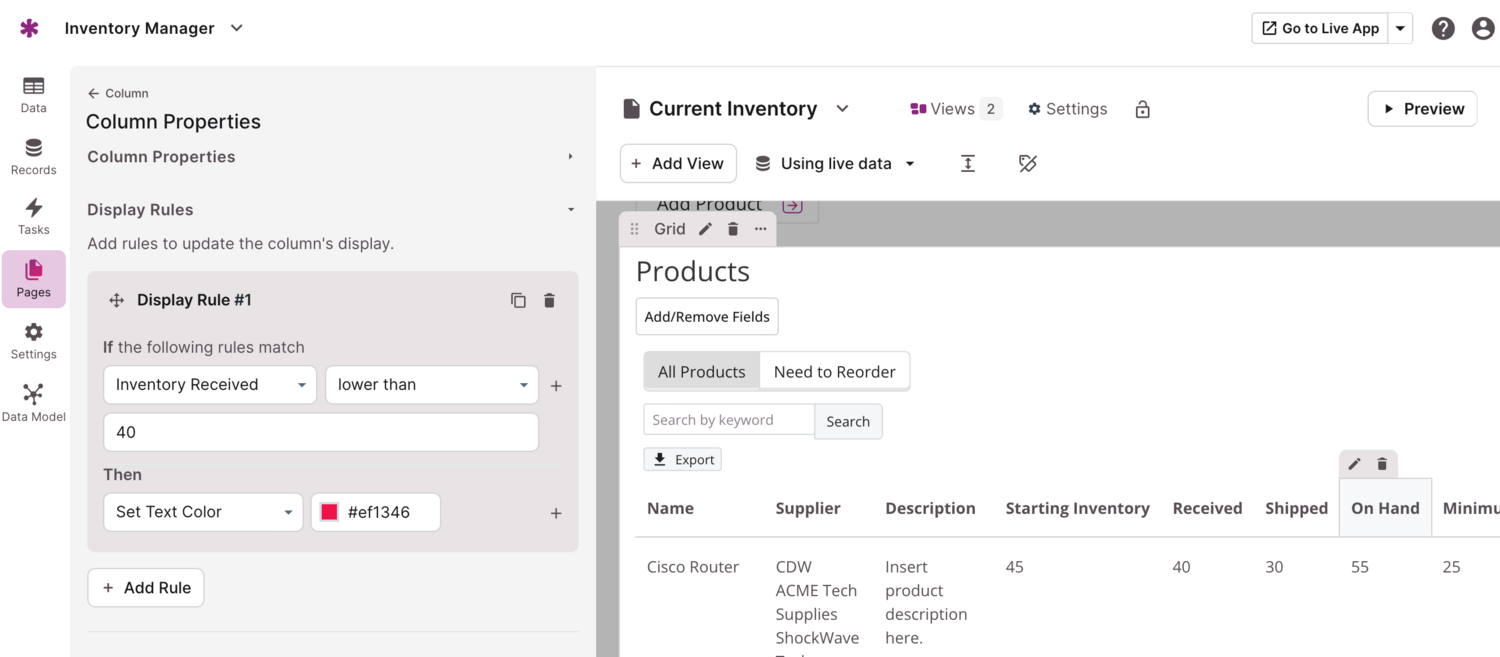This screenshot has height=657, width=1500.
Task: Open the Data Model sidebar item
Action: point(33,403)
